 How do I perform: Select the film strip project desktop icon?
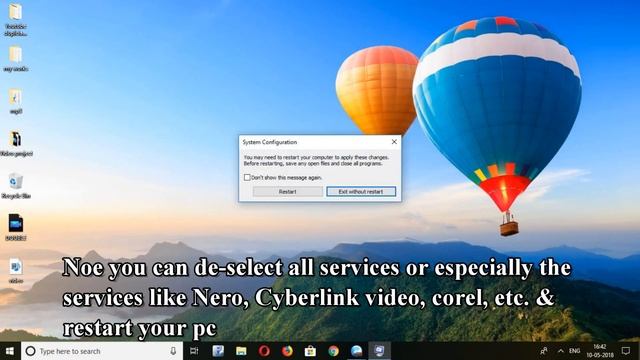point(16,144)
